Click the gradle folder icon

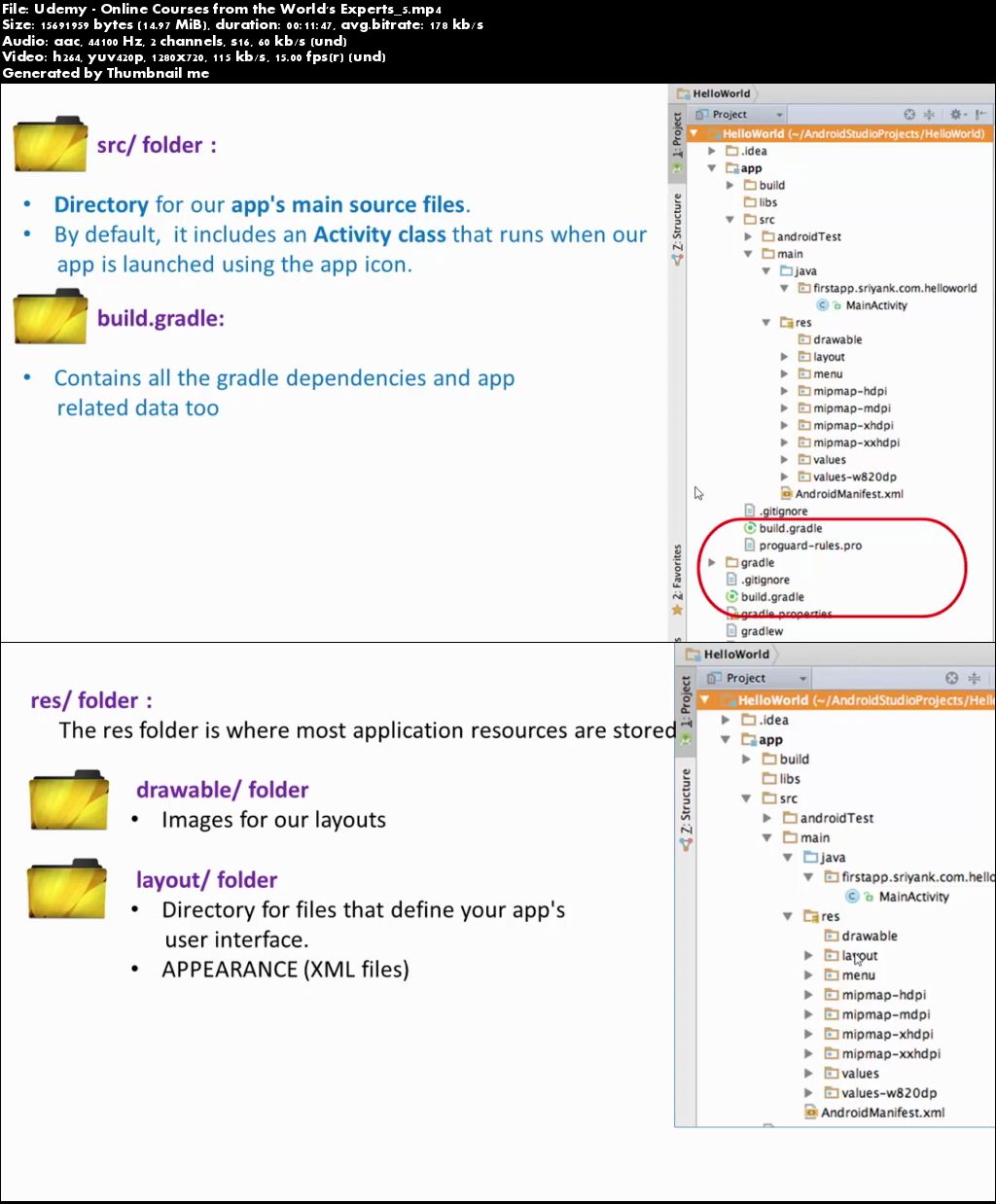[732, 563]
